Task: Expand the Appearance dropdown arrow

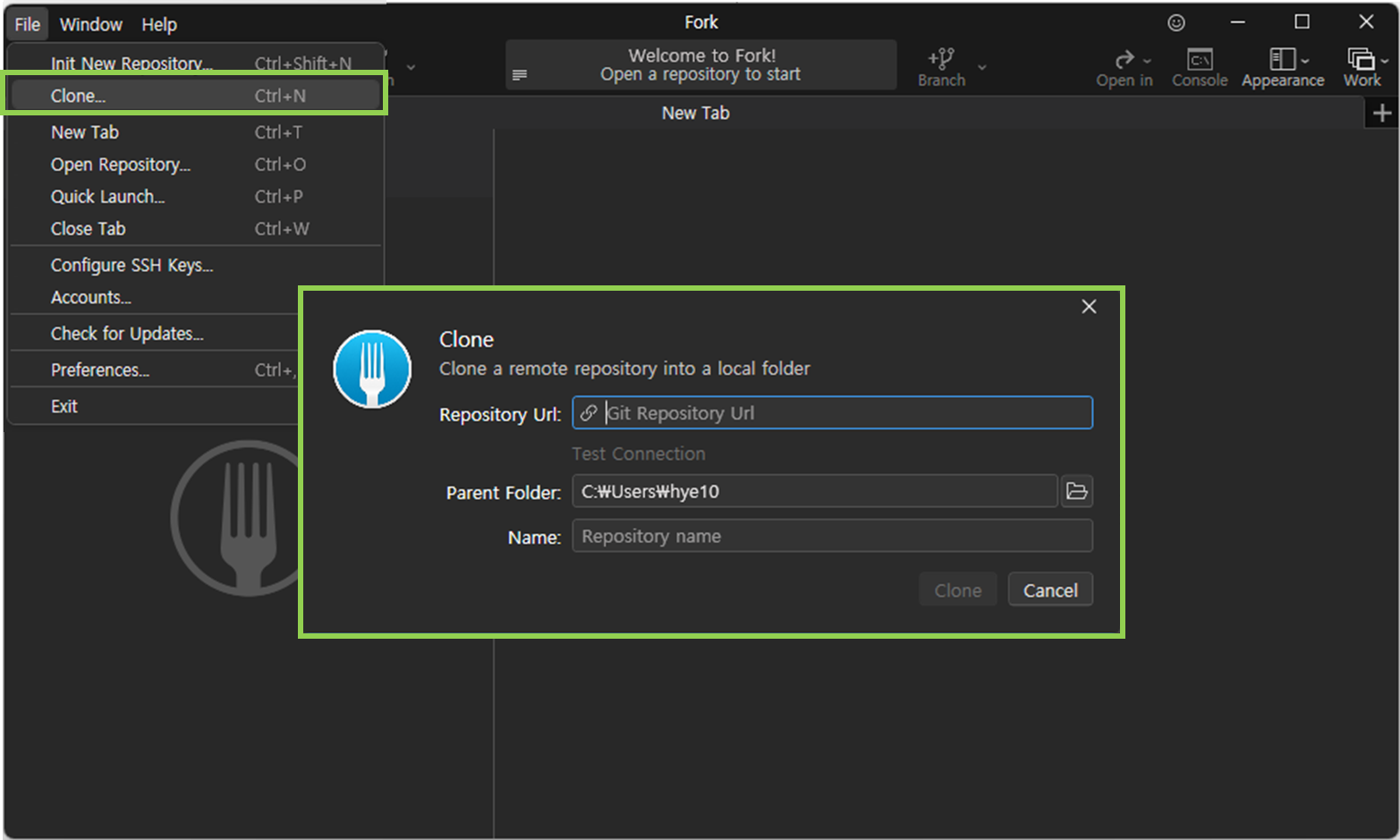Action: [1305, 62]
